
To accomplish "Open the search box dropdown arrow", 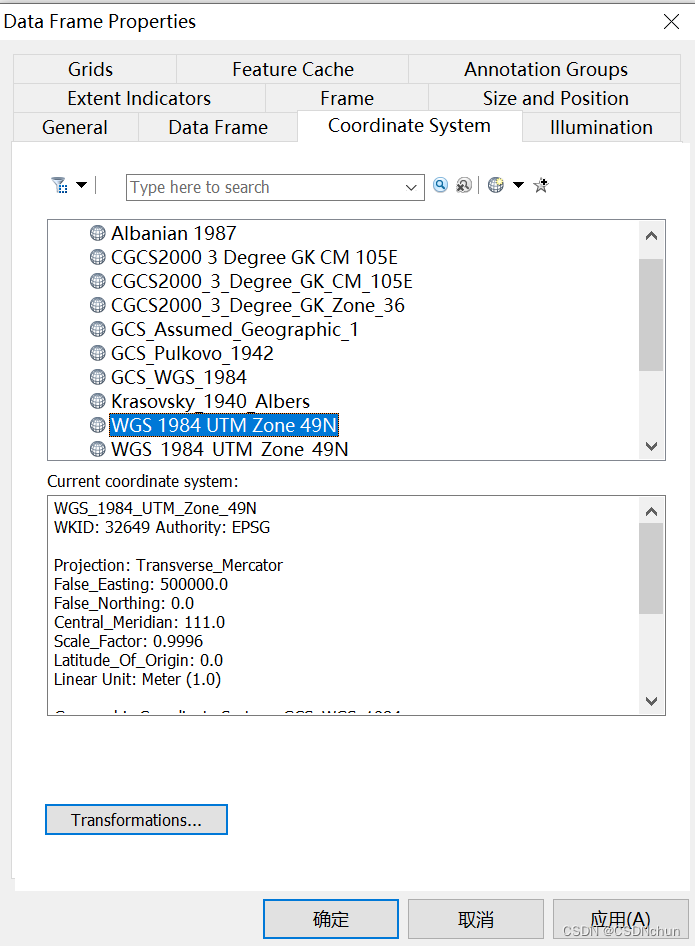I will point(411,187).
